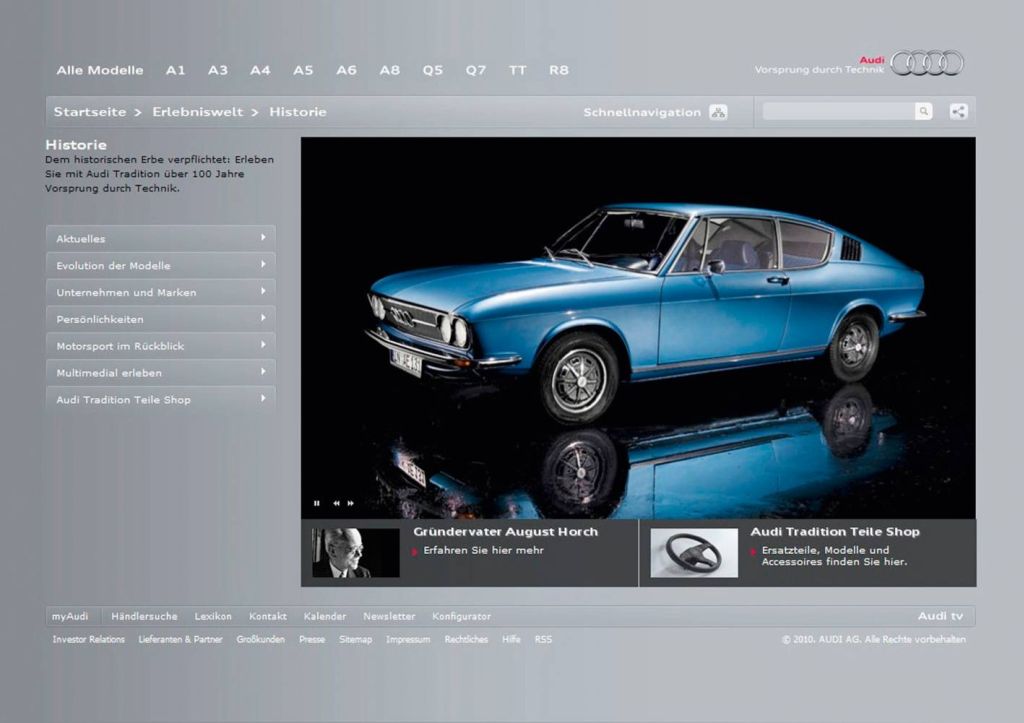1024x723 pixels.
Task: Click red arrow beside Ersatzteile text
Action: pyautogui.click(x=753, y=551)
